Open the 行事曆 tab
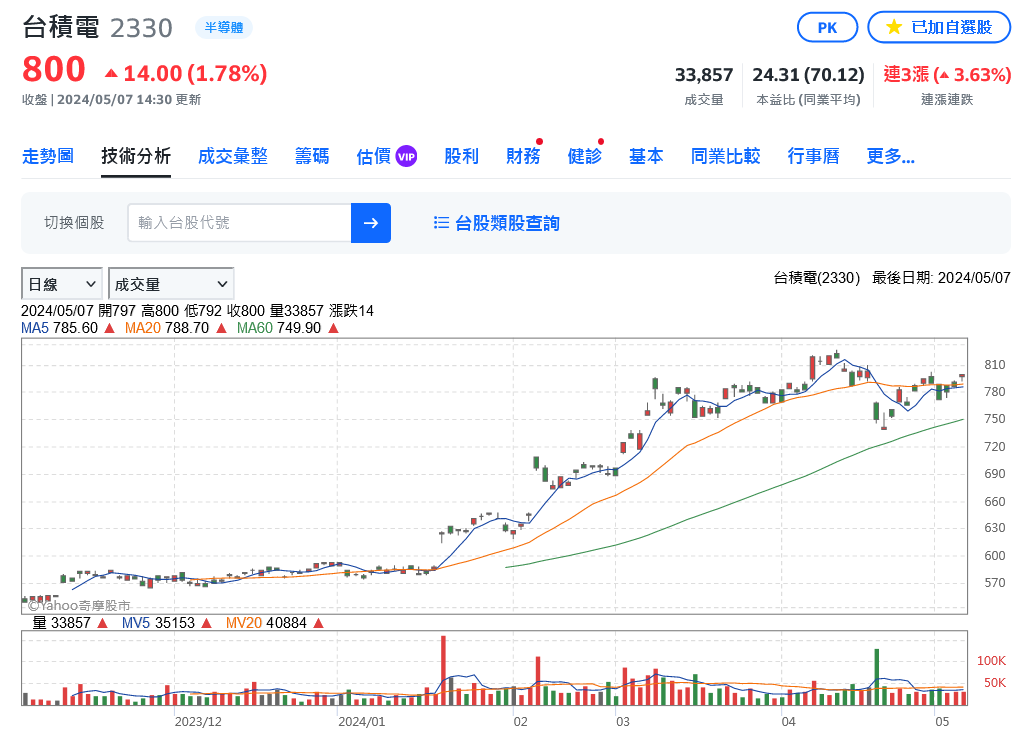Screen dimensions: 1015x733 [x=814, y=156]
